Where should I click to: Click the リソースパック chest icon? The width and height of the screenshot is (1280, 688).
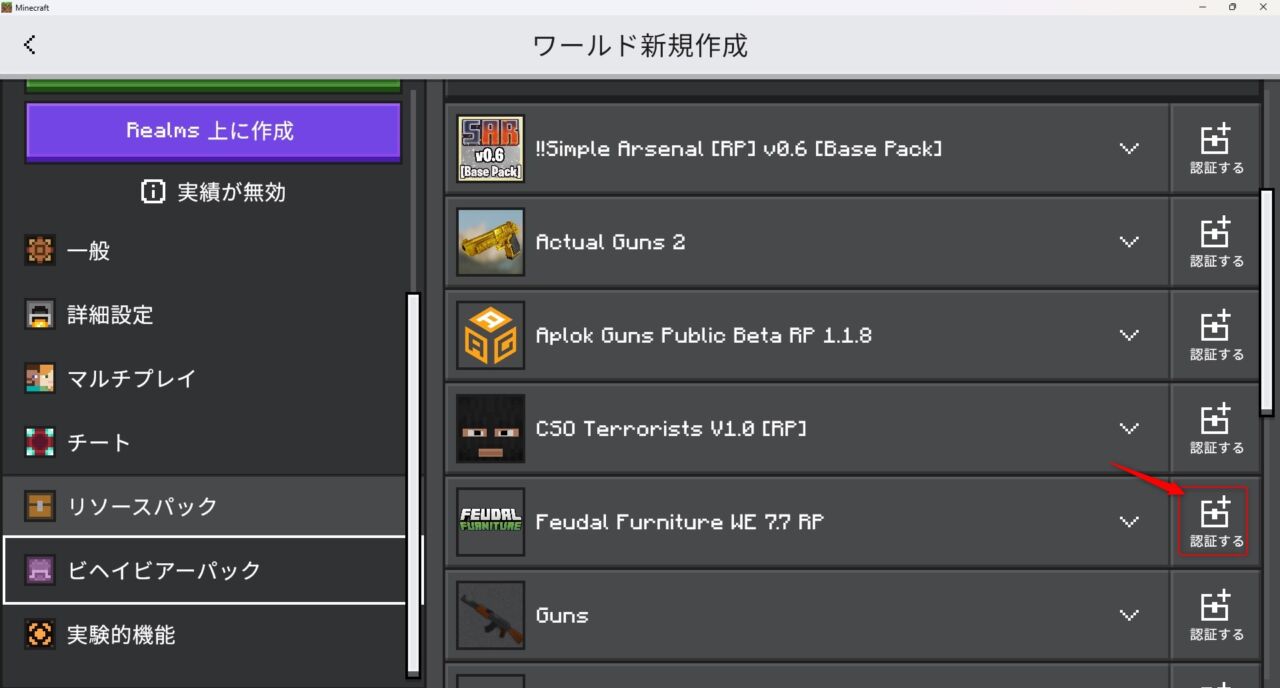[39, 506]
